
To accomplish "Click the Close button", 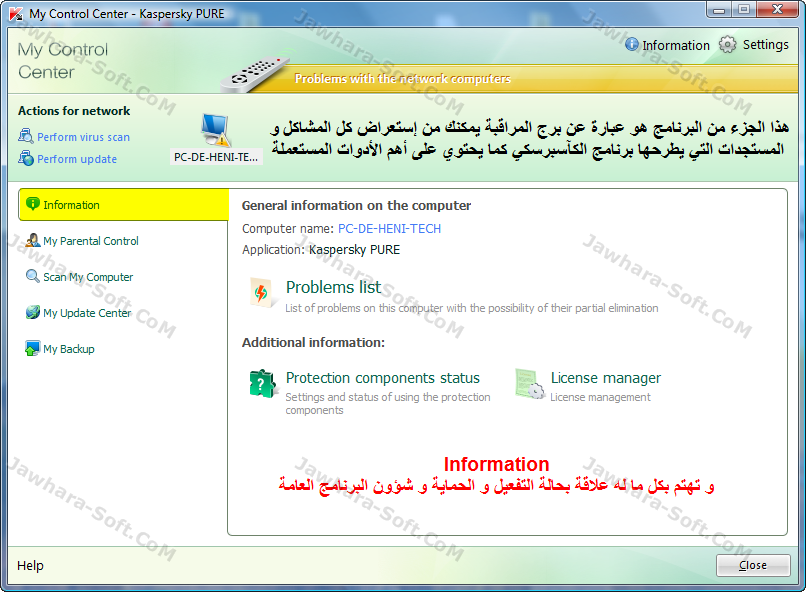I will 753,565.
